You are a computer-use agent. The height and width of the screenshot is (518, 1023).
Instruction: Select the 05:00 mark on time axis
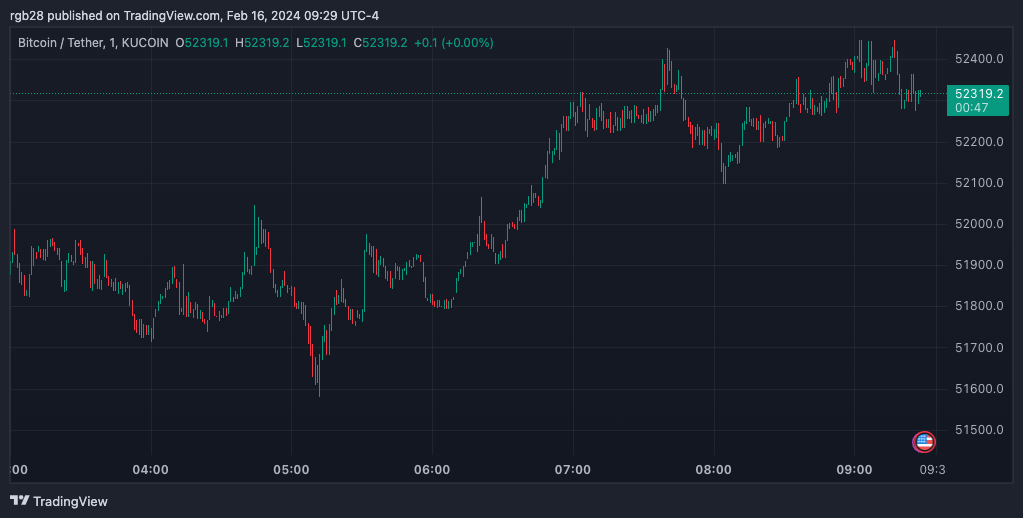(x=290, y=470)
